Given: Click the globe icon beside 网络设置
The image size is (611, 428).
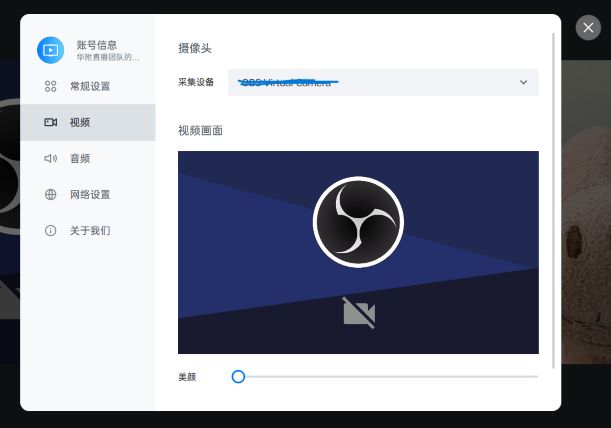Looking at the screenshot, I should click(50, 195).
